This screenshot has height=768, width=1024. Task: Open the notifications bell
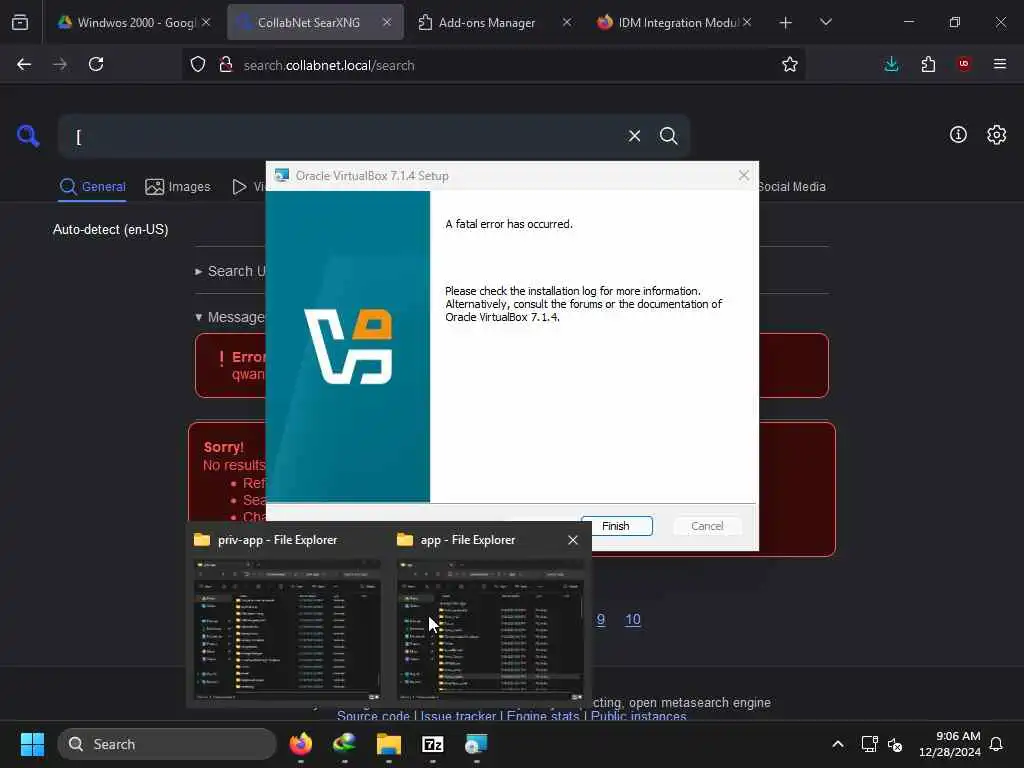pos(997,744)
